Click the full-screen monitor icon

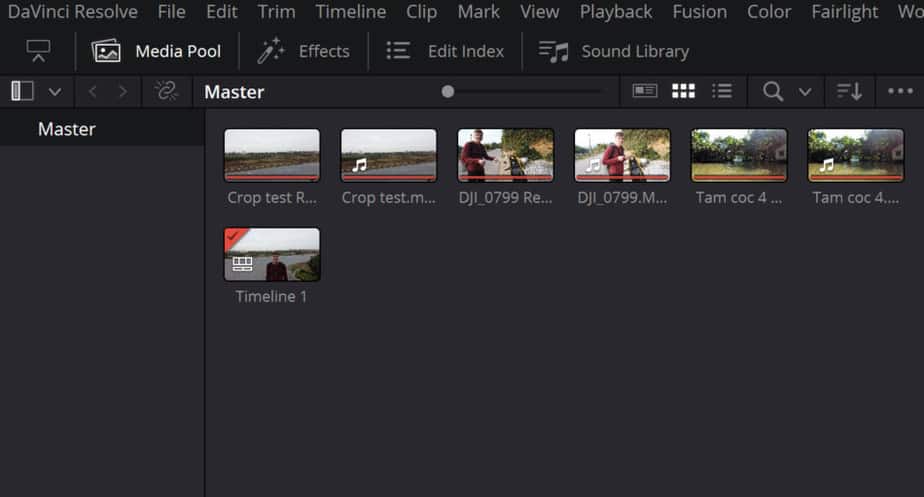tap(38, 51)
